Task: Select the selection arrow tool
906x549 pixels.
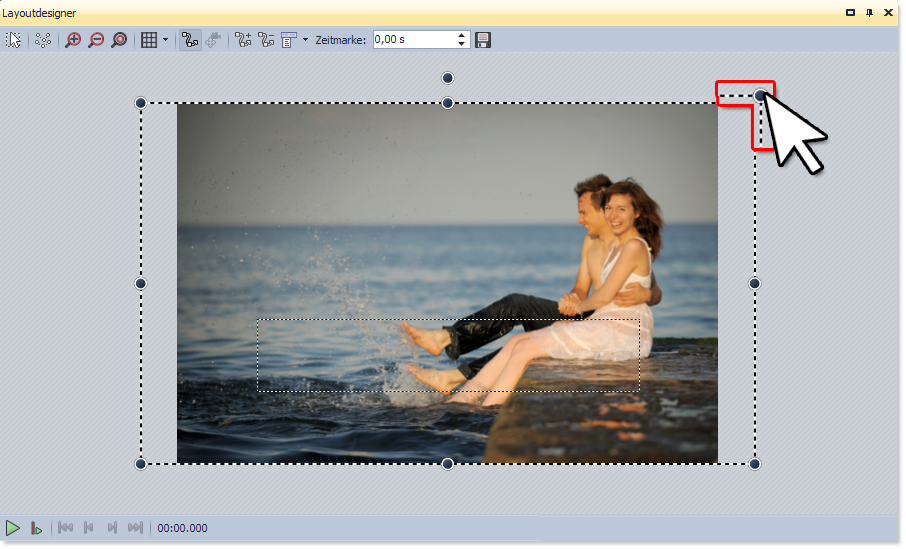Action: pyautogui.click(x=14, y=40)
